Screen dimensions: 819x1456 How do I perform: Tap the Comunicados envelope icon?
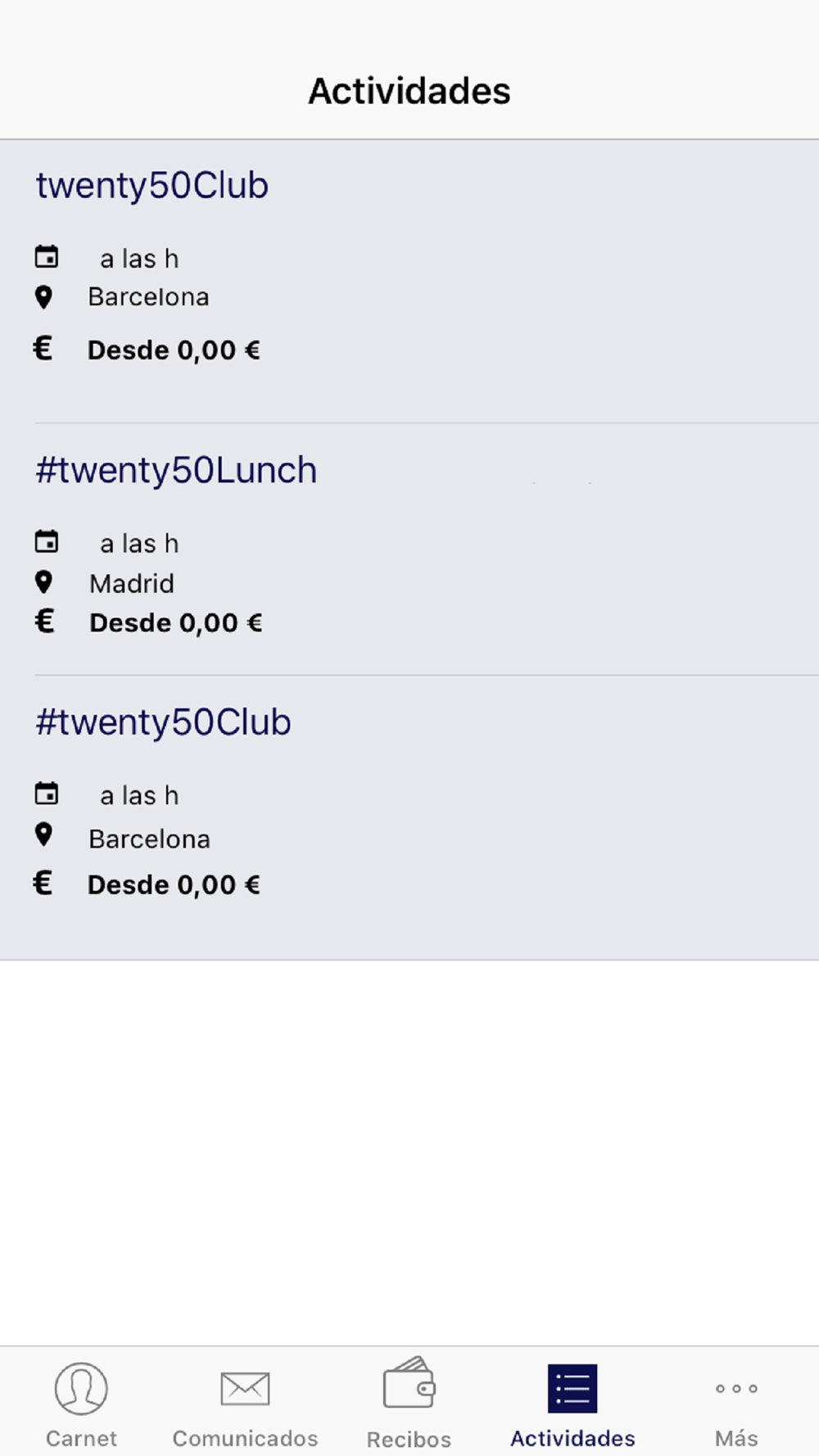245,1388
